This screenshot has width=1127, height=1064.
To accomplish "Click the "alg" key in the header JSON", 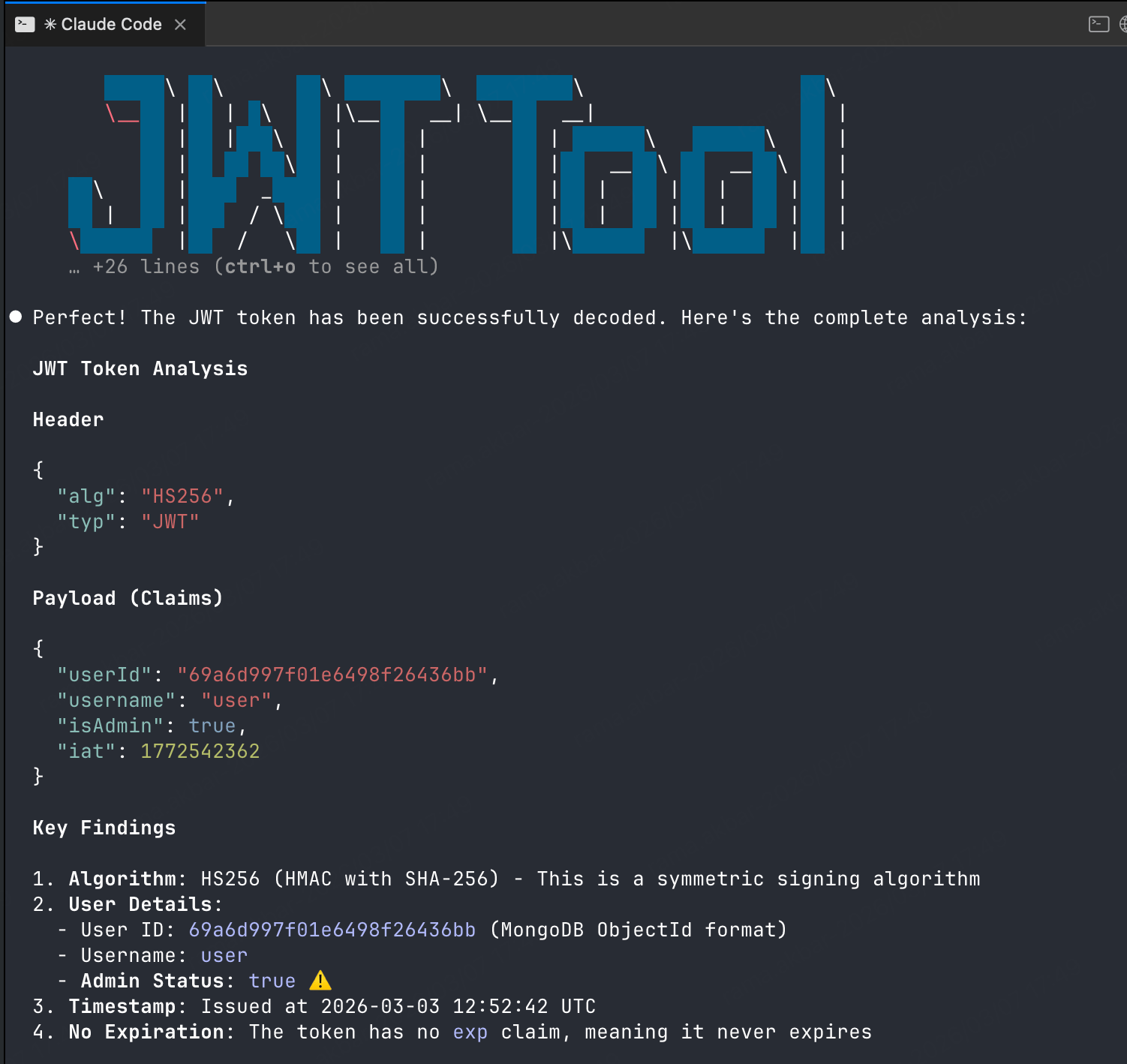I will tap(86, 496).
